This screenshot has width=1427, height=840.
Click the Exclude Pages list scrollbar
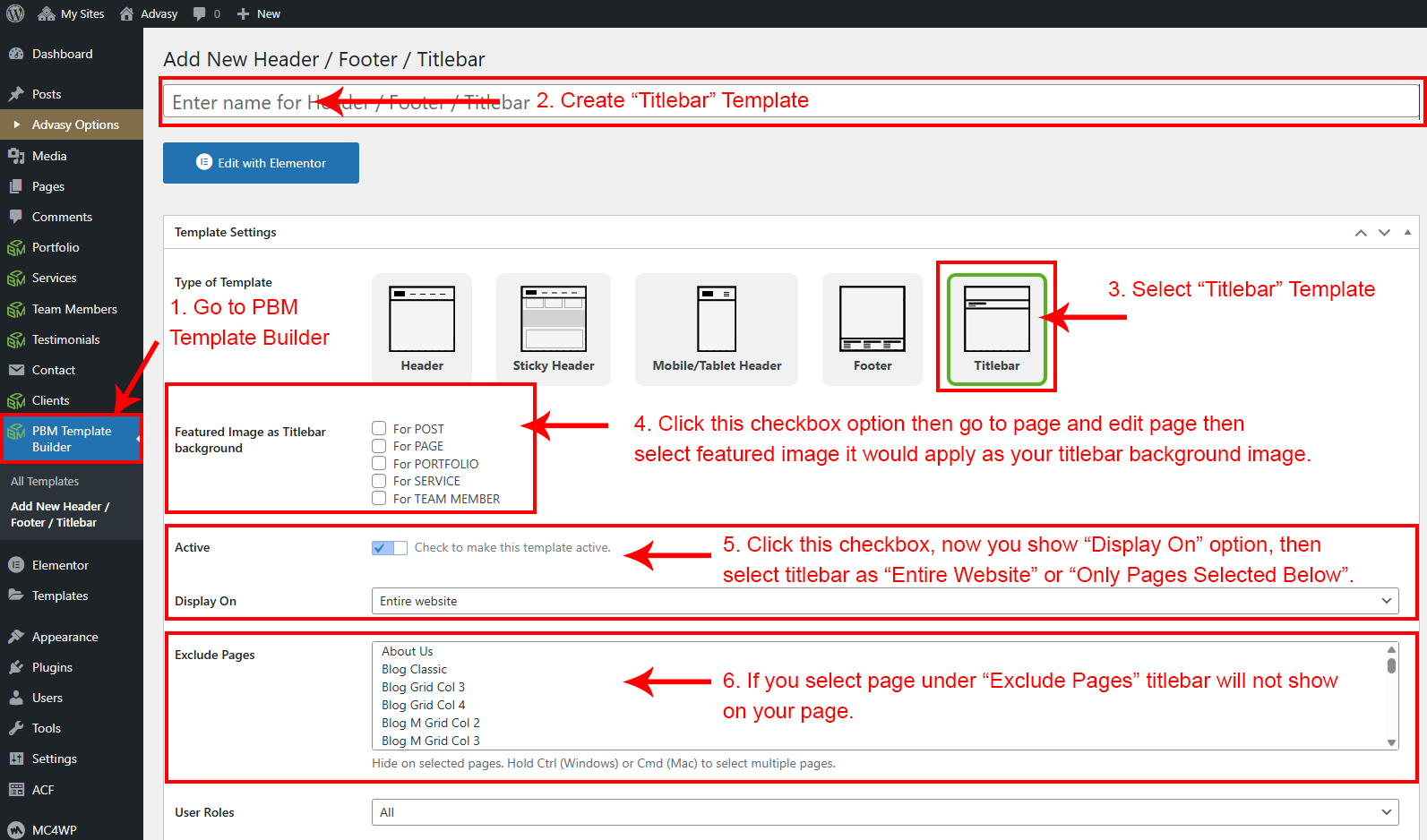tap(1391, 695)
